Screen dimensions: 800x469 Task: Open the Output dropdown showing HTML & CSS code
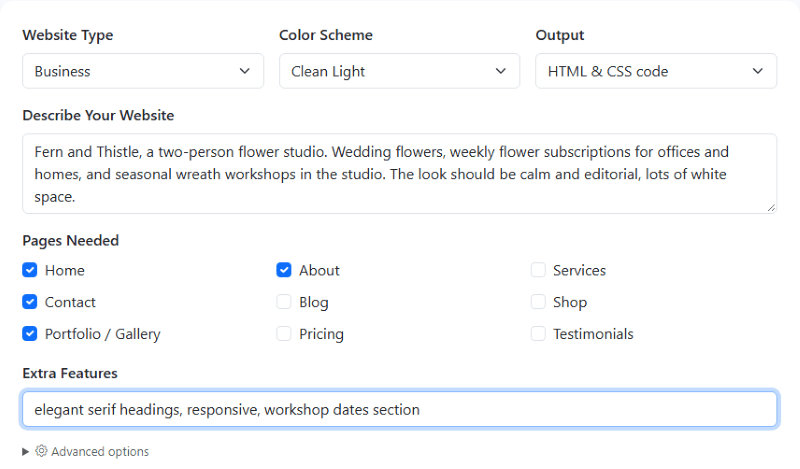[x=656, y=71]
